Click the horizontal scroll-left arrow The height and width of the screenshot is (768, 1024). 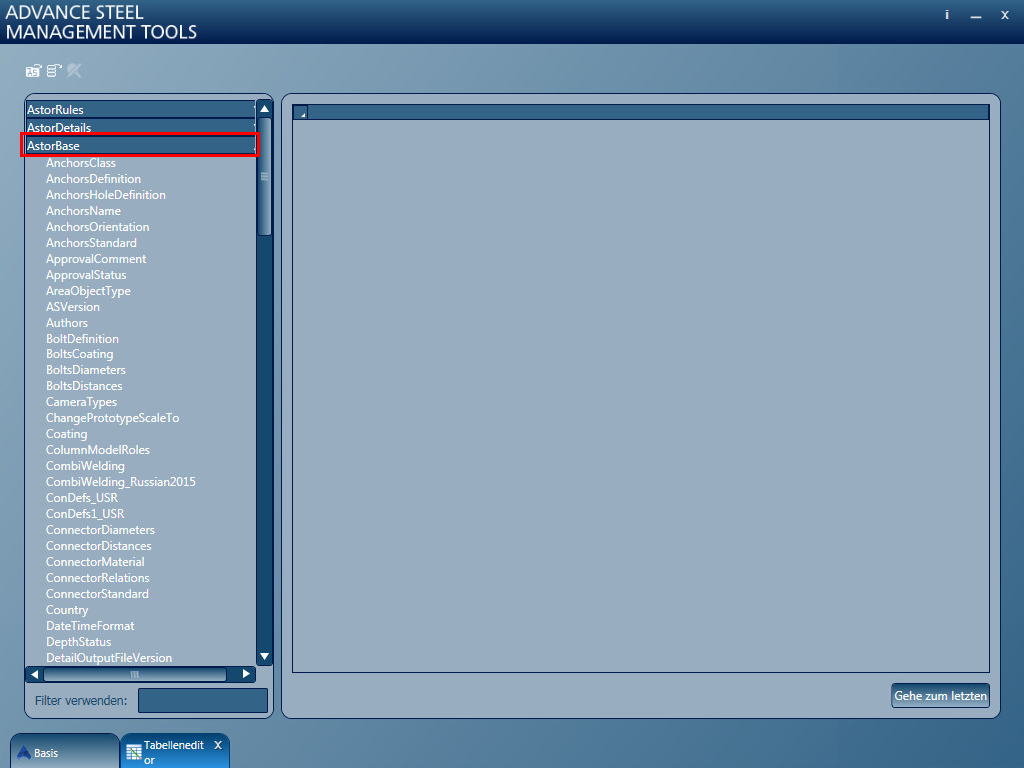[35, 674]
